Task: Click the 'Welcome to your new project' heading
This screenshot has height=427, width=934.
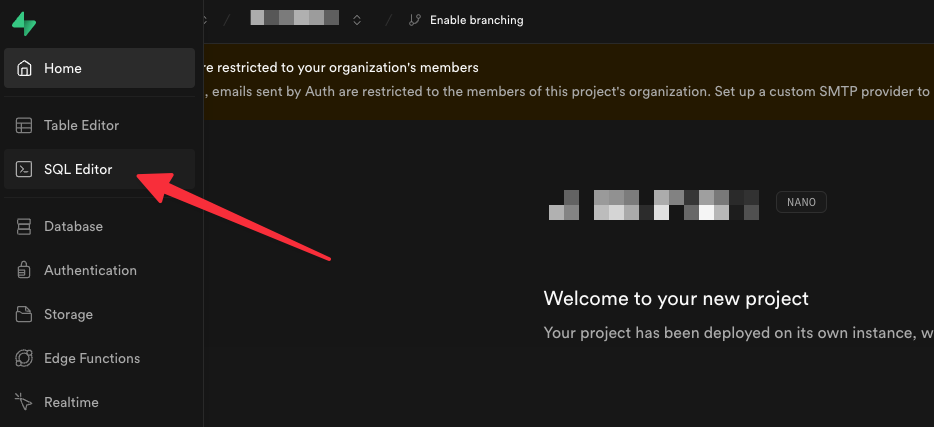Action: [x=676, y=299]
